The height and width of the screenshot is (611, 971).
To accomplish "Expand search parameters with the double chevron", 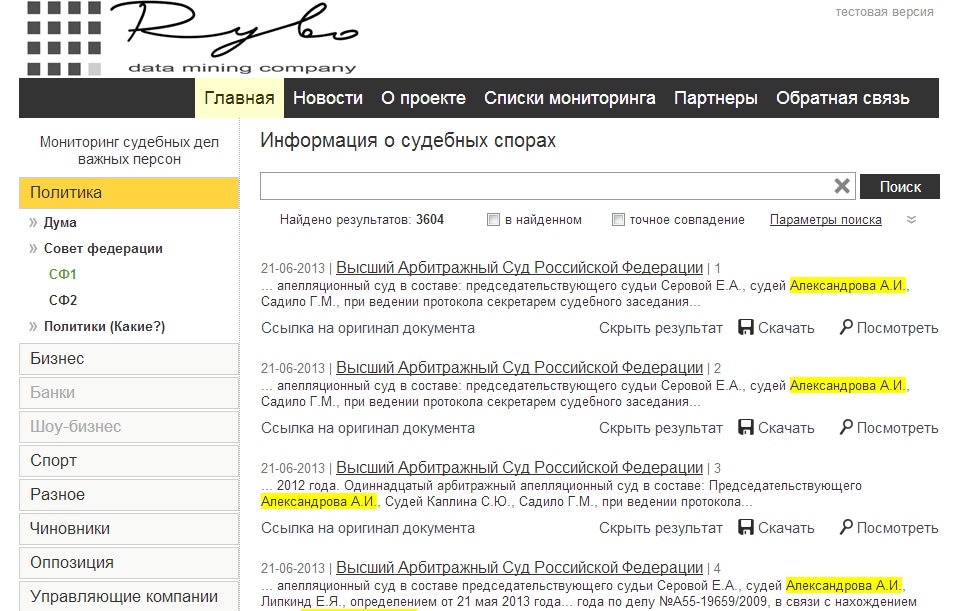I will [x=911, y=220].
